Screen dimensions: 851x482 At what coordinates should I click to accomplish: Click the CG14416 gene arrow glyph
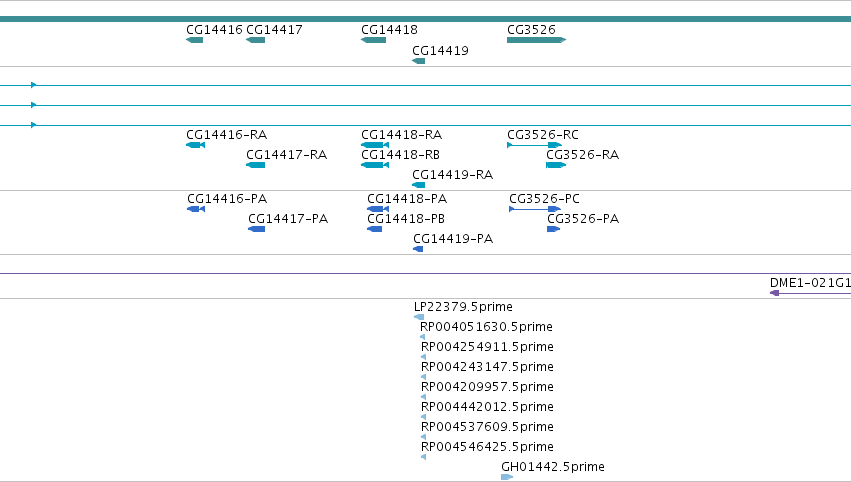(x=194, y=40)
